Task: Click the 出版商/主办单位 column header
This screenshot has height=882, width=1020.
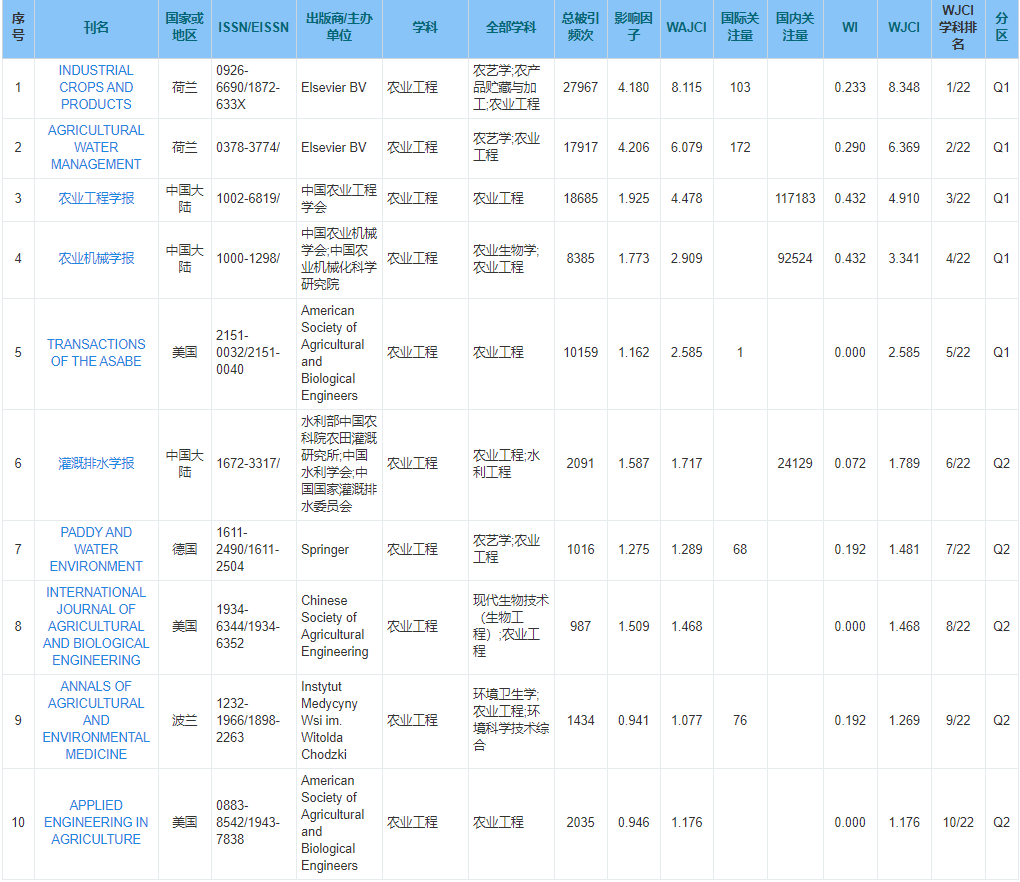Action: [x=340, y=27]
